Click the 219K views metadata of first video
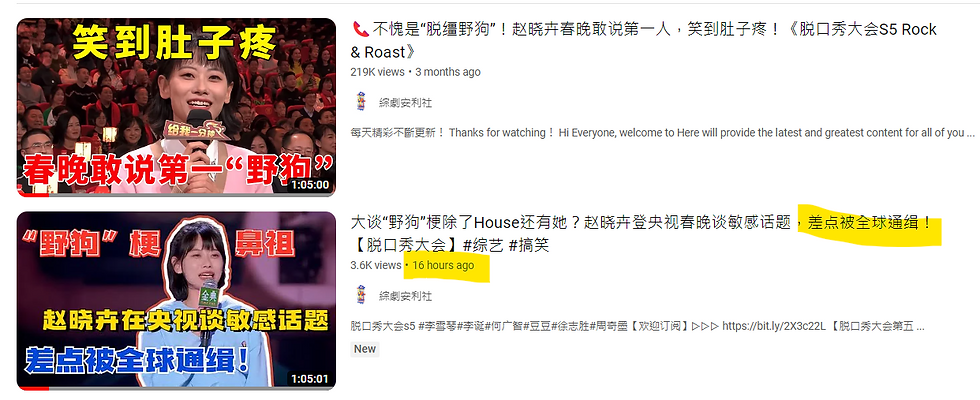This screenshot has height=400, width=980. click(378, 72)
